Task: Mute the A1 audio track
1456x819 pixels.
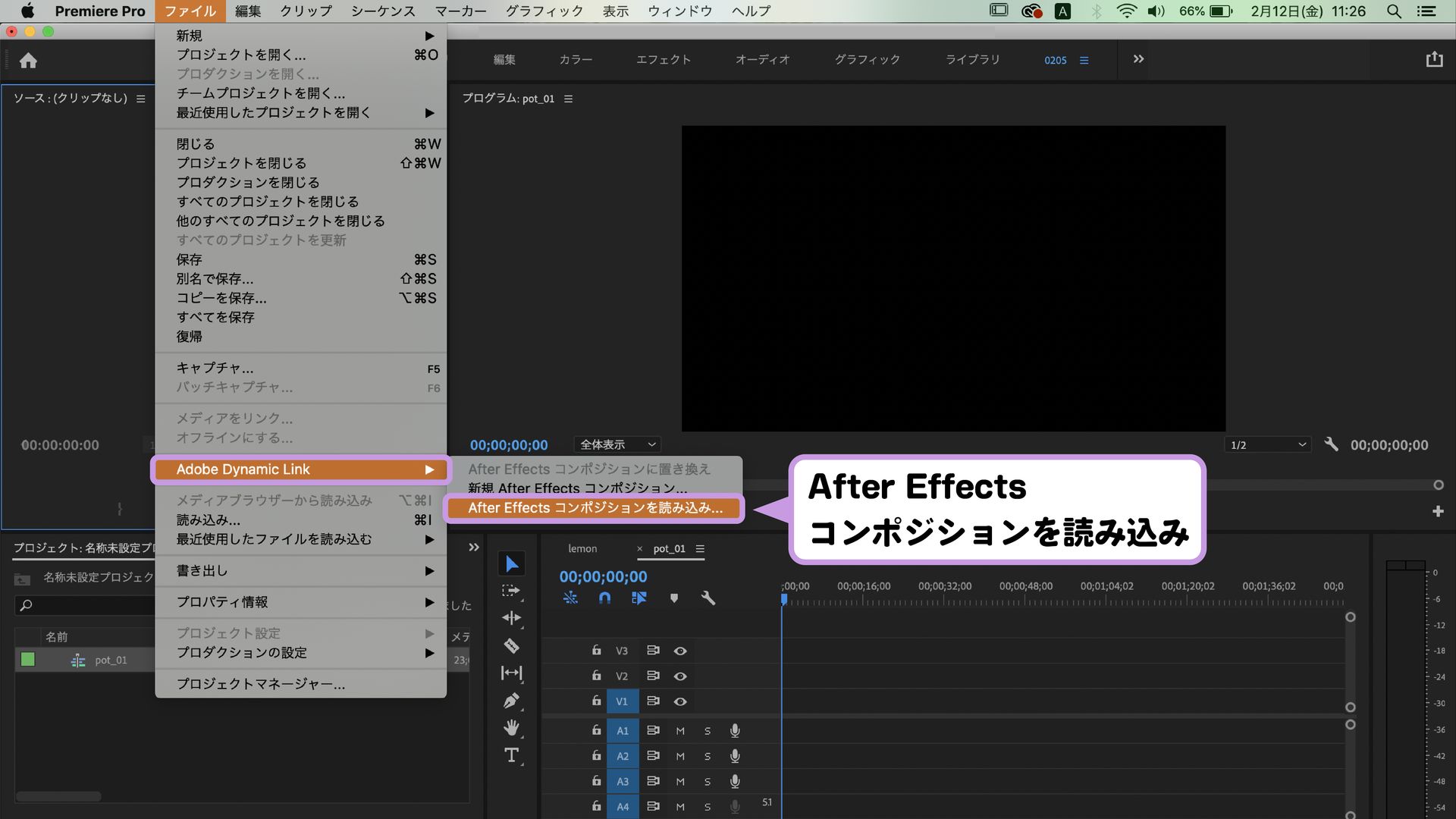Action: 680,730
